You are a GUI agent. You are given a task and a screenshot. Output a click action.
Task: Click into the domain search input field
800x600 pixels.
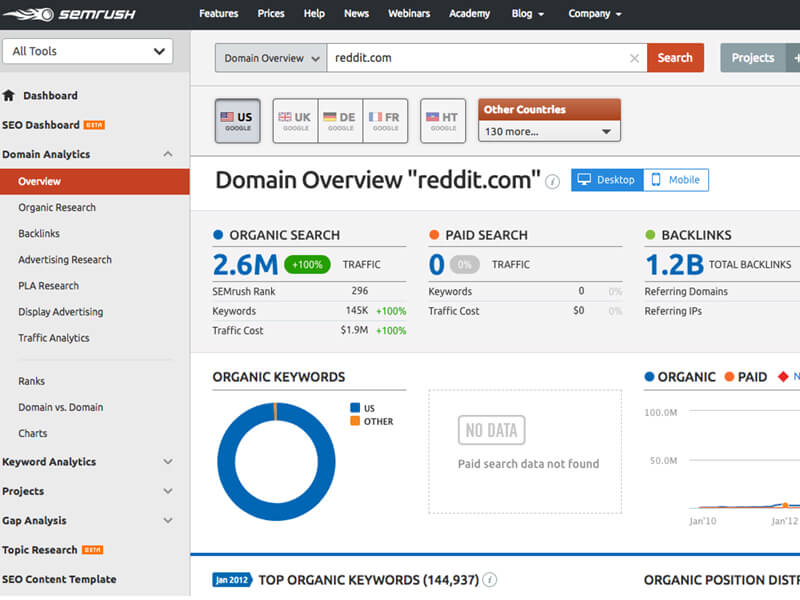click(480, 58)
